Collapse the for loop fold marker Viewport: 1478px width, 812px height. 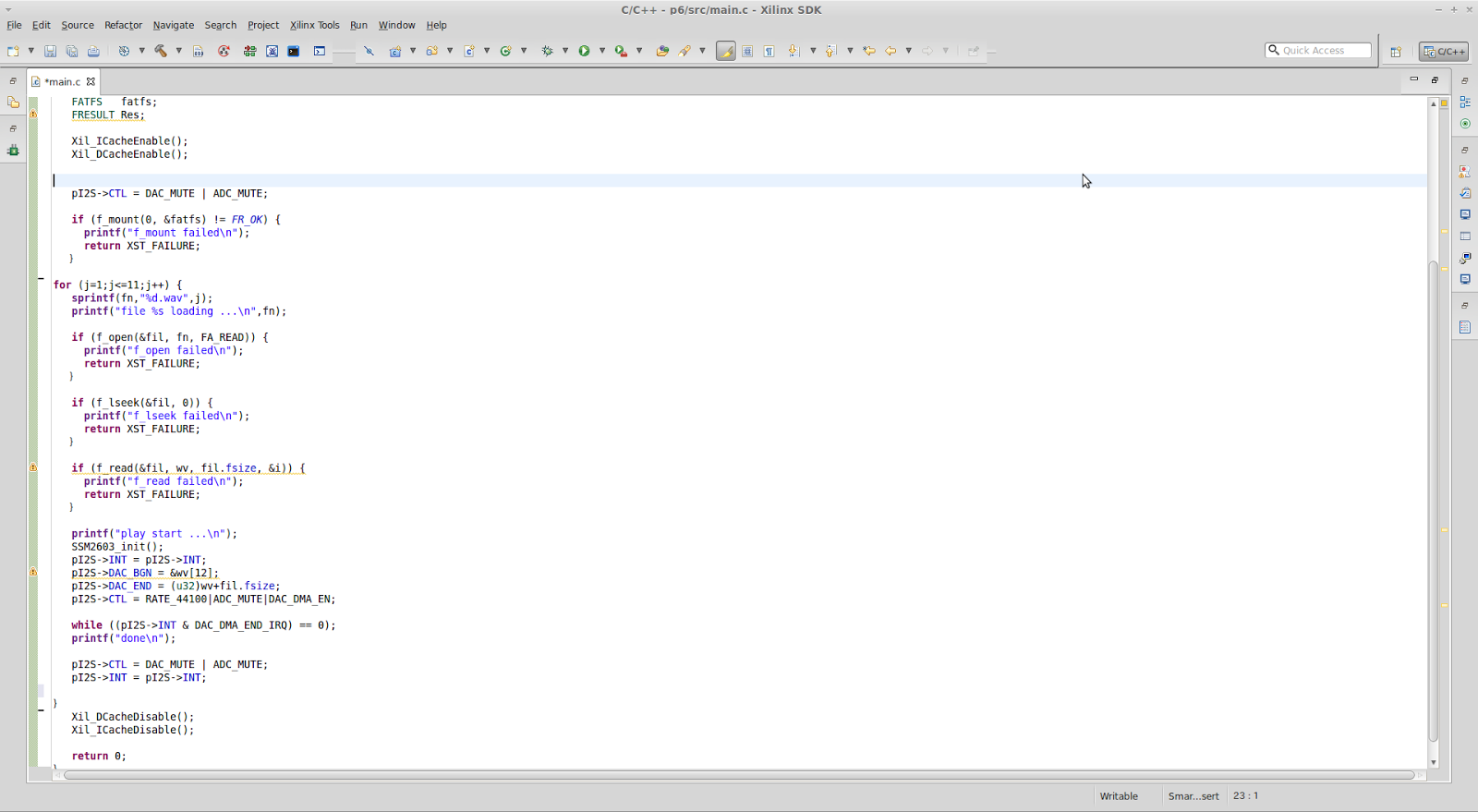tap(41, 278)
